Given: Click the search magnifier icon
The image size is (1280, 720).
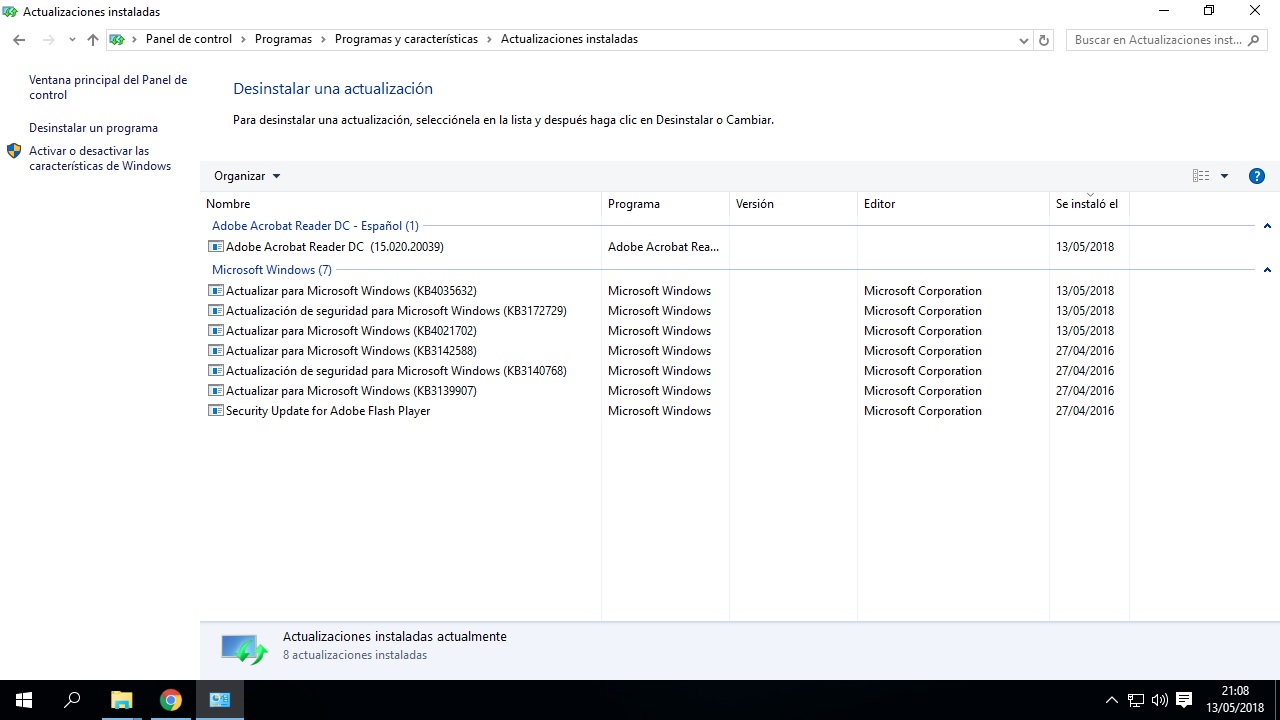Looking at the screenshot, I should pyautogui.click(x=1256, y=40).
